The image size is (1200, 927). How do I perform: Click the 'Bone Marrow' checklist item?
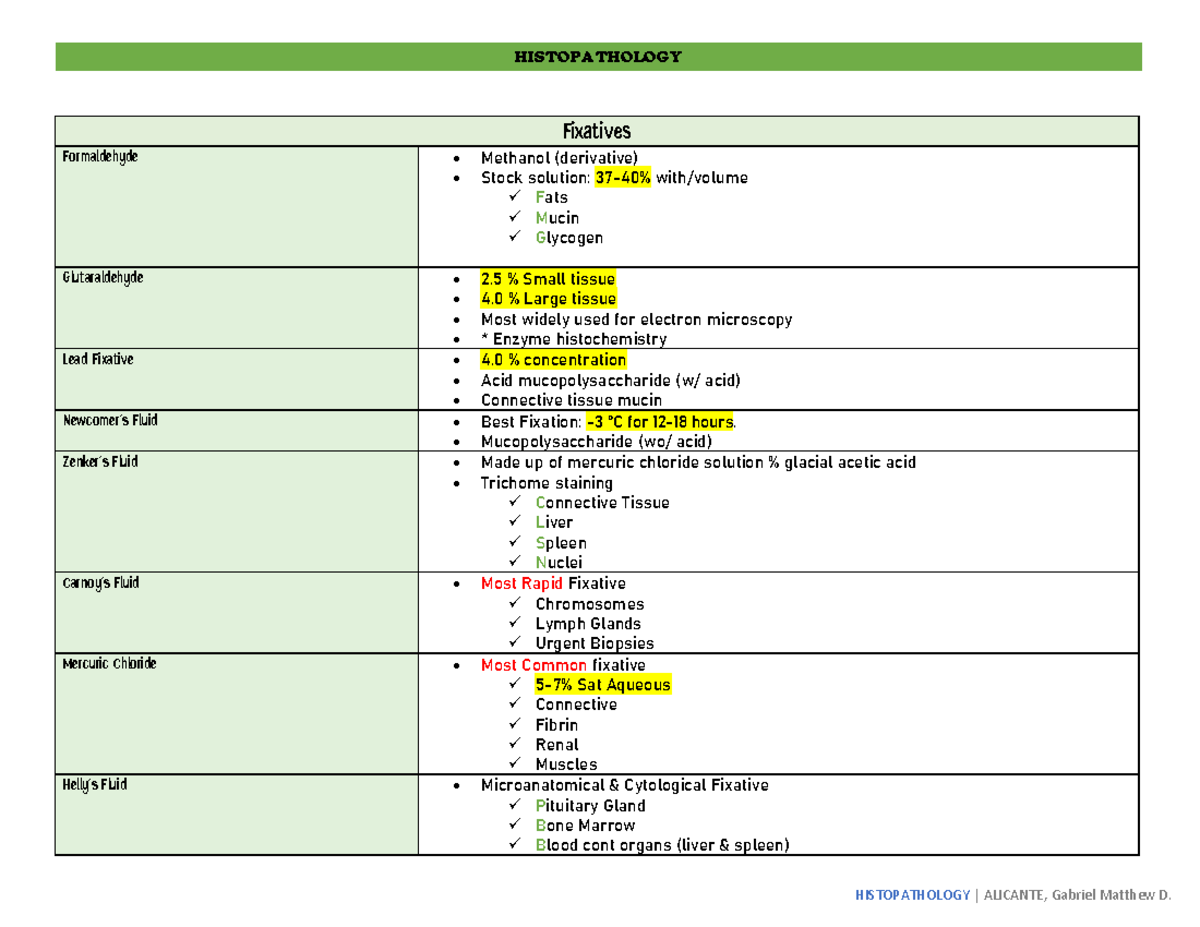point(585,826)
